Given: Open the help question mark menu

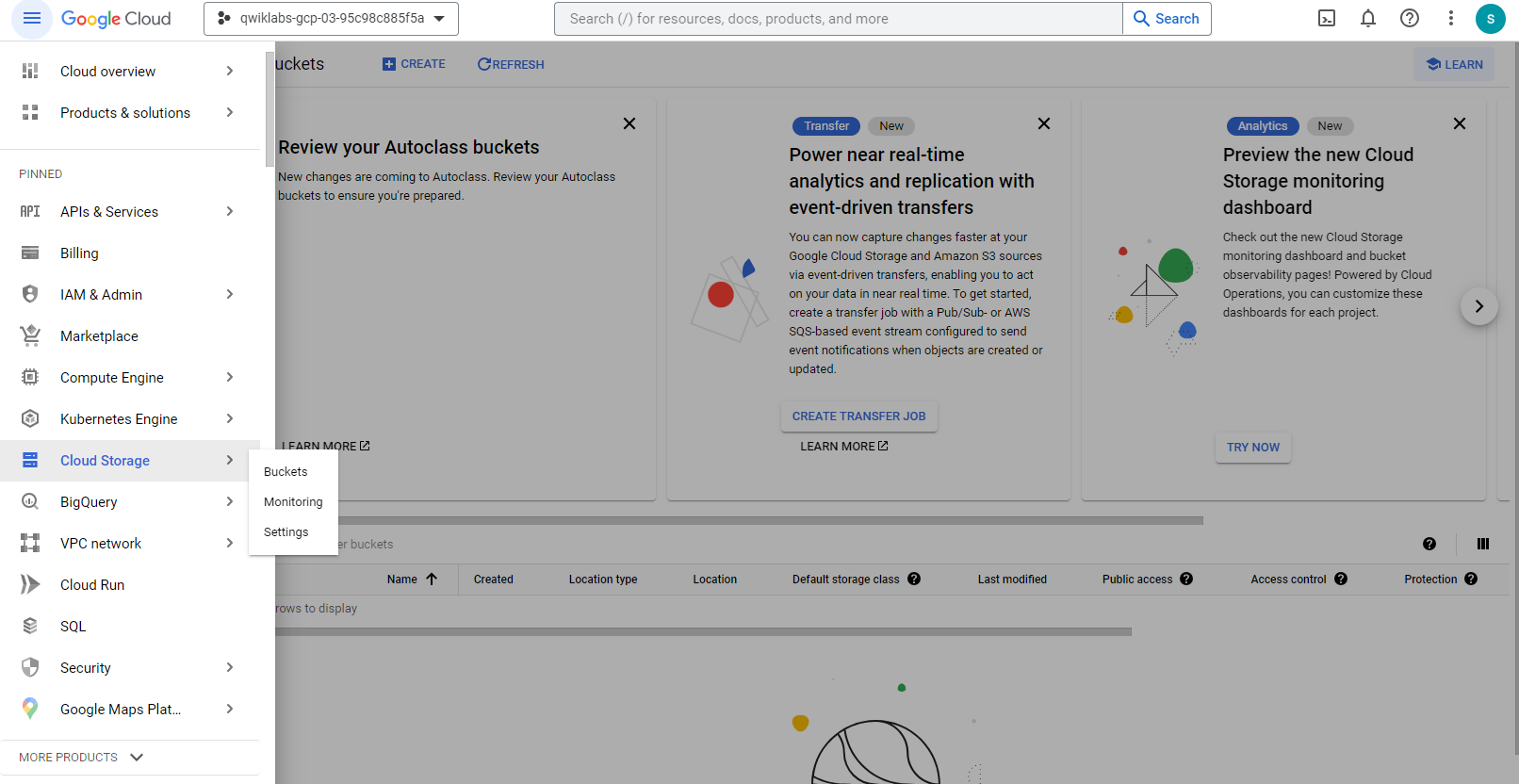Looking at the screenshot, I should 1410,19.
